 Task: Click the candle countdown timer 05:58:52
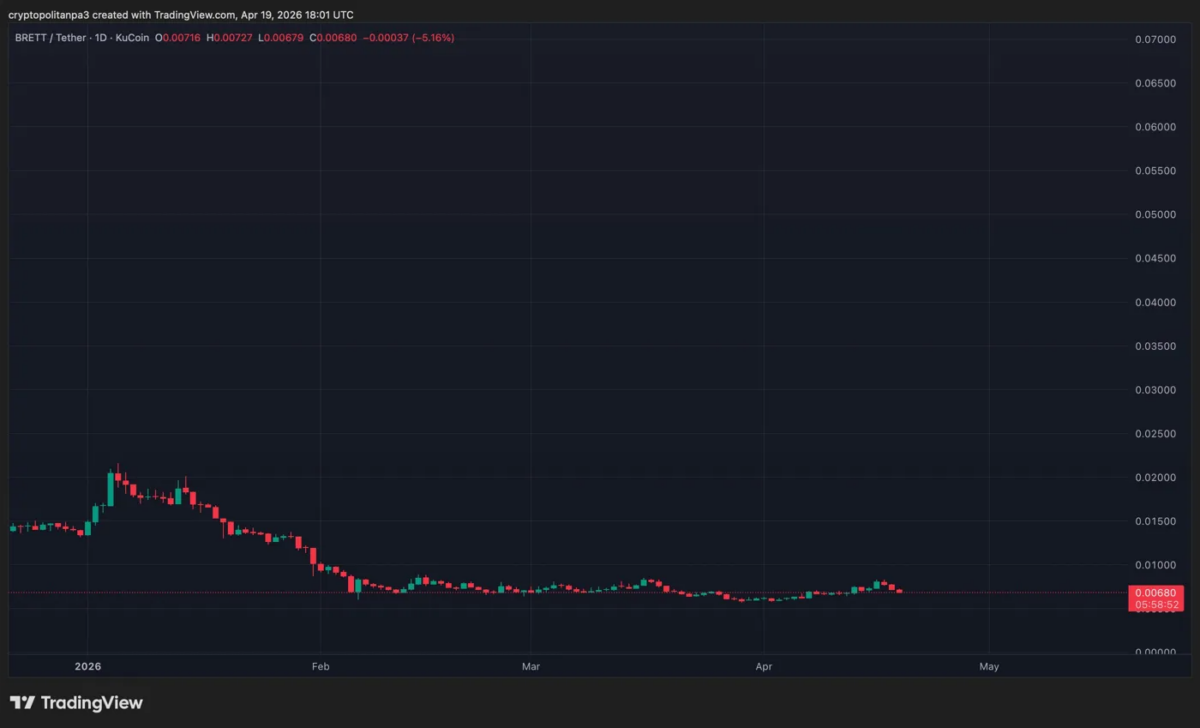pyautogui.click(x=1155, y=604)
